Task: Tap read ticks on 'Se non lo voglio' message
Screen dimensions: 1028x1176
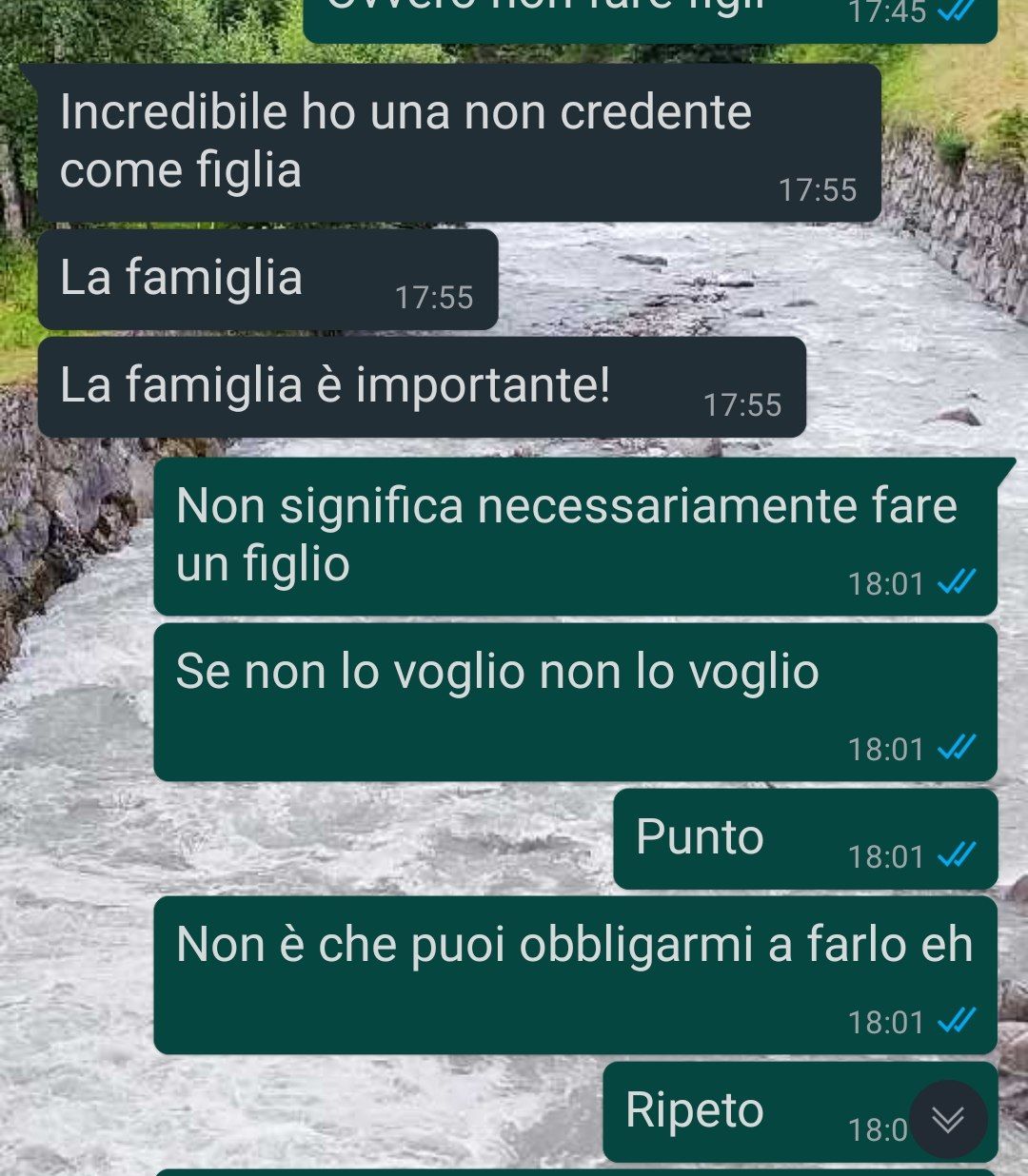Action: point(957,748)
